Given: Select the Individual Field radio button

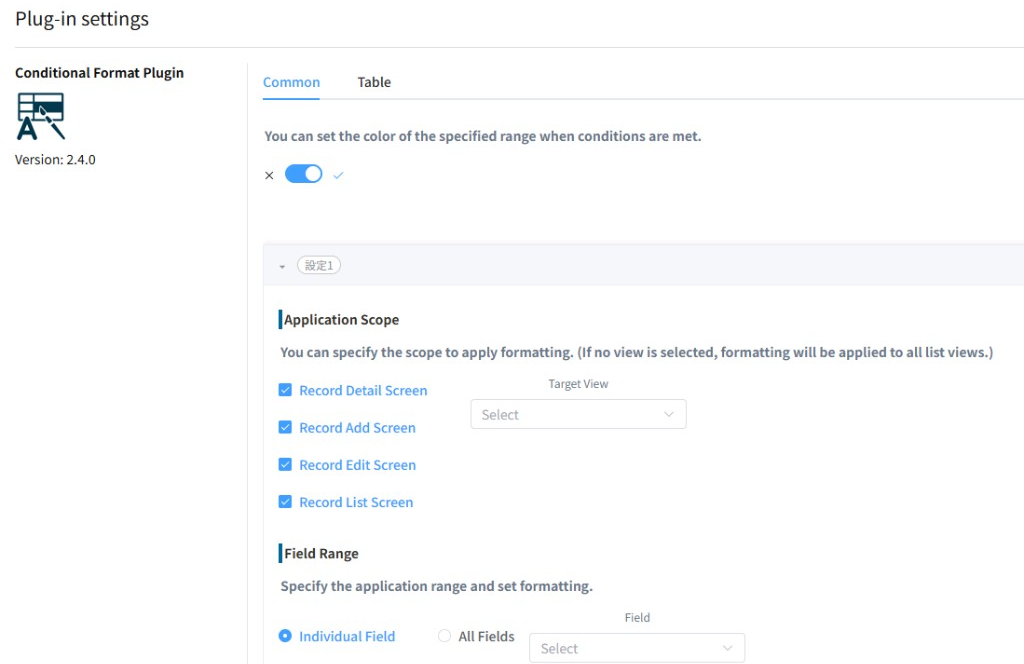Looking at the screenshot, I should click(x=285, y=636).
